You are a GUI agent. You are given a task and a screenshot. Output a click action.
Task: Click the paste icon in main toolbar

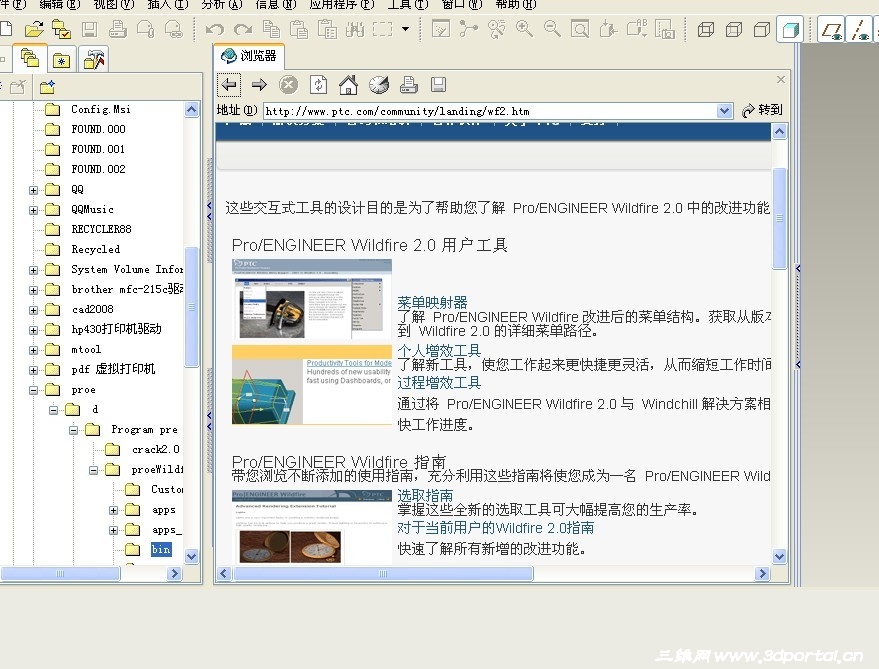[x=299, y=29]
